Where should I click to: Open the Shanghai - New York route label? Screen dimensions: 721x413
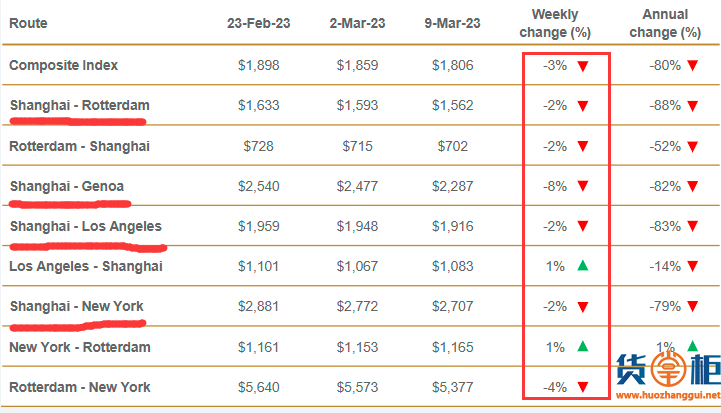click(x=76, y=306)
